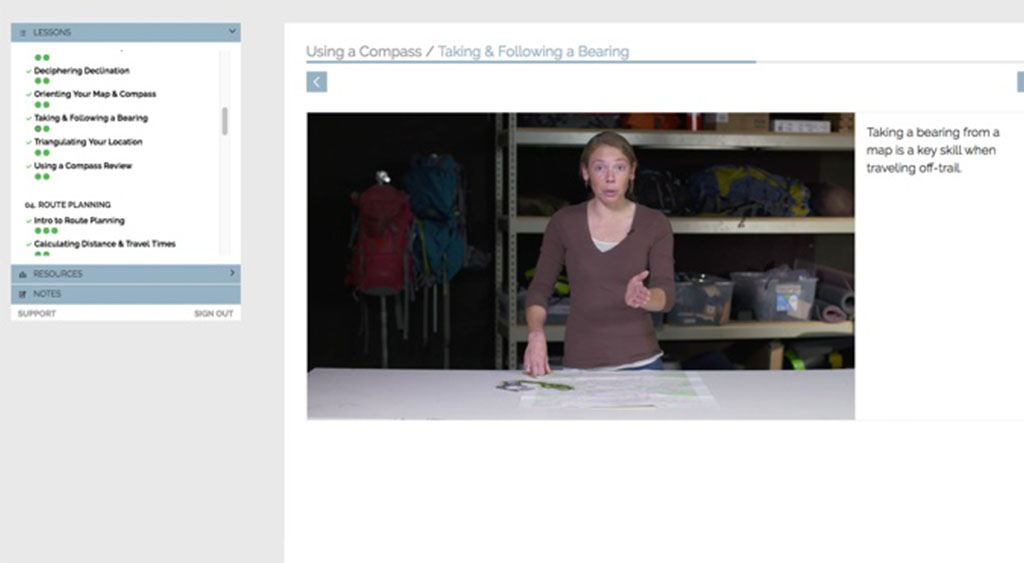Click Sign Out
This screenshot has height=563, width=1024.
tap(213, 314)
